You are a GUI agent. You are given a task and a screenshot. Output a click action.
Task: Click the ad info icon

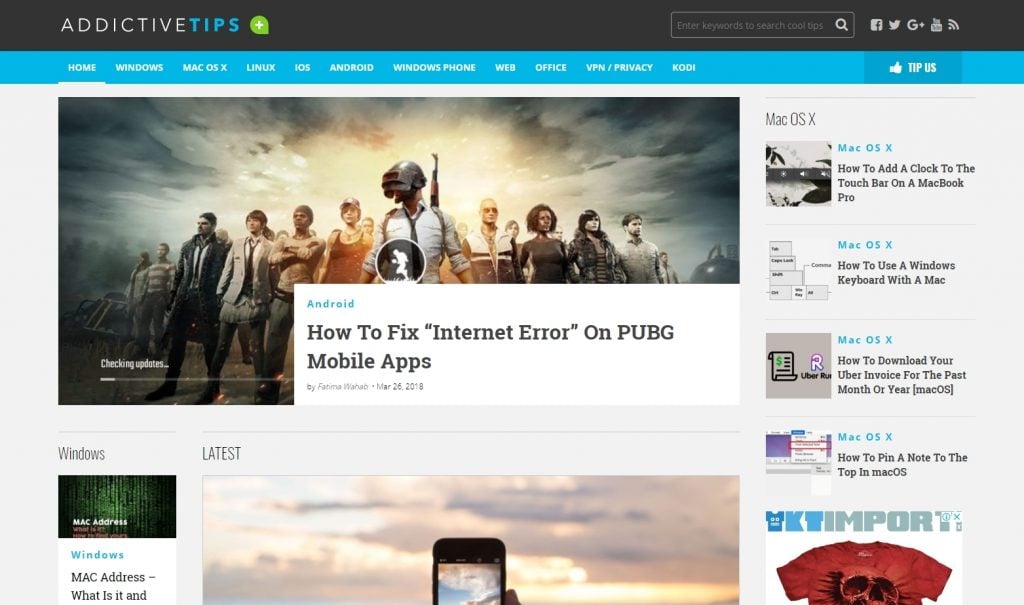click(946, 517)
